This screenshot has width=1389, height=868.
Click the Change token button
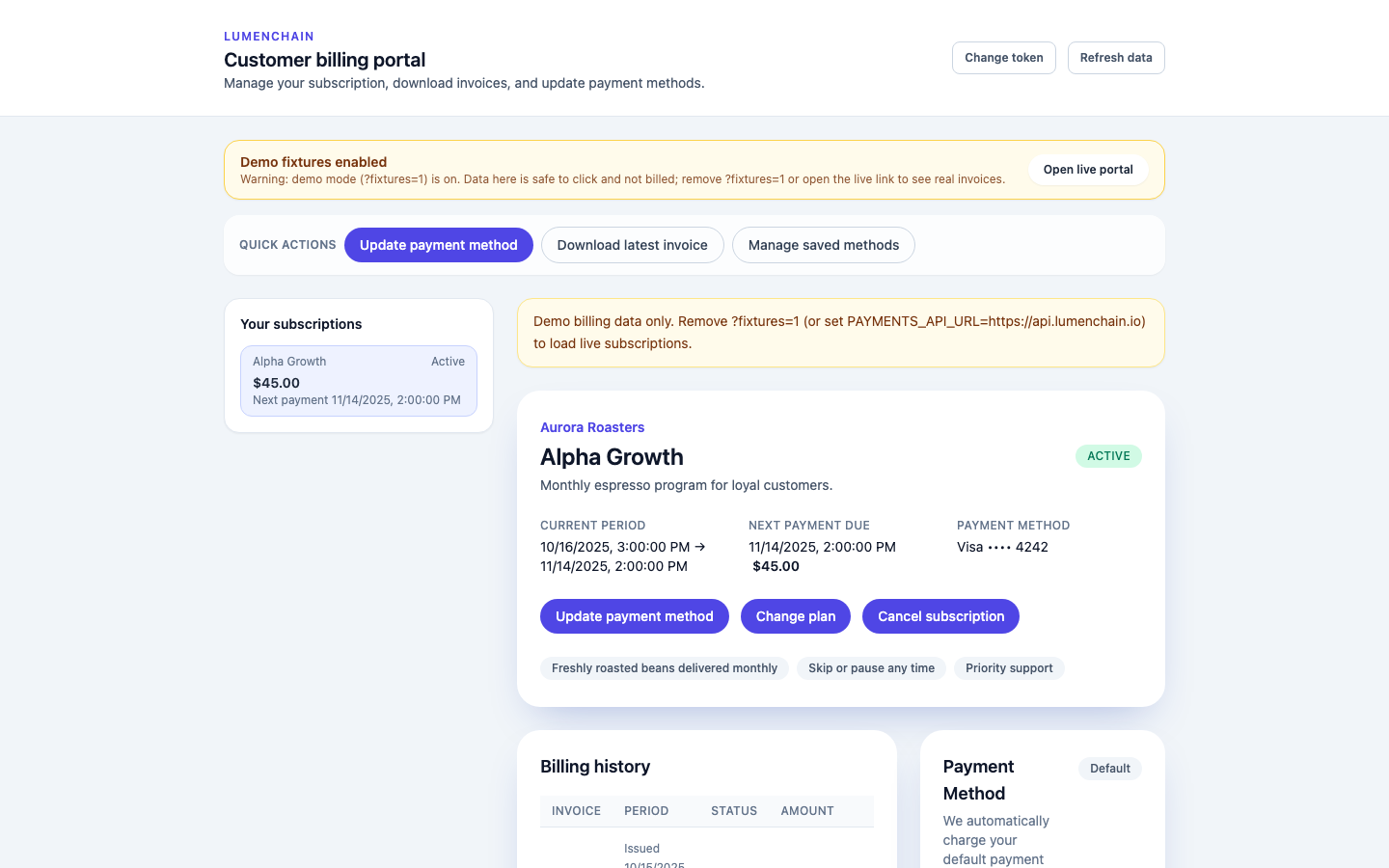1003,57
